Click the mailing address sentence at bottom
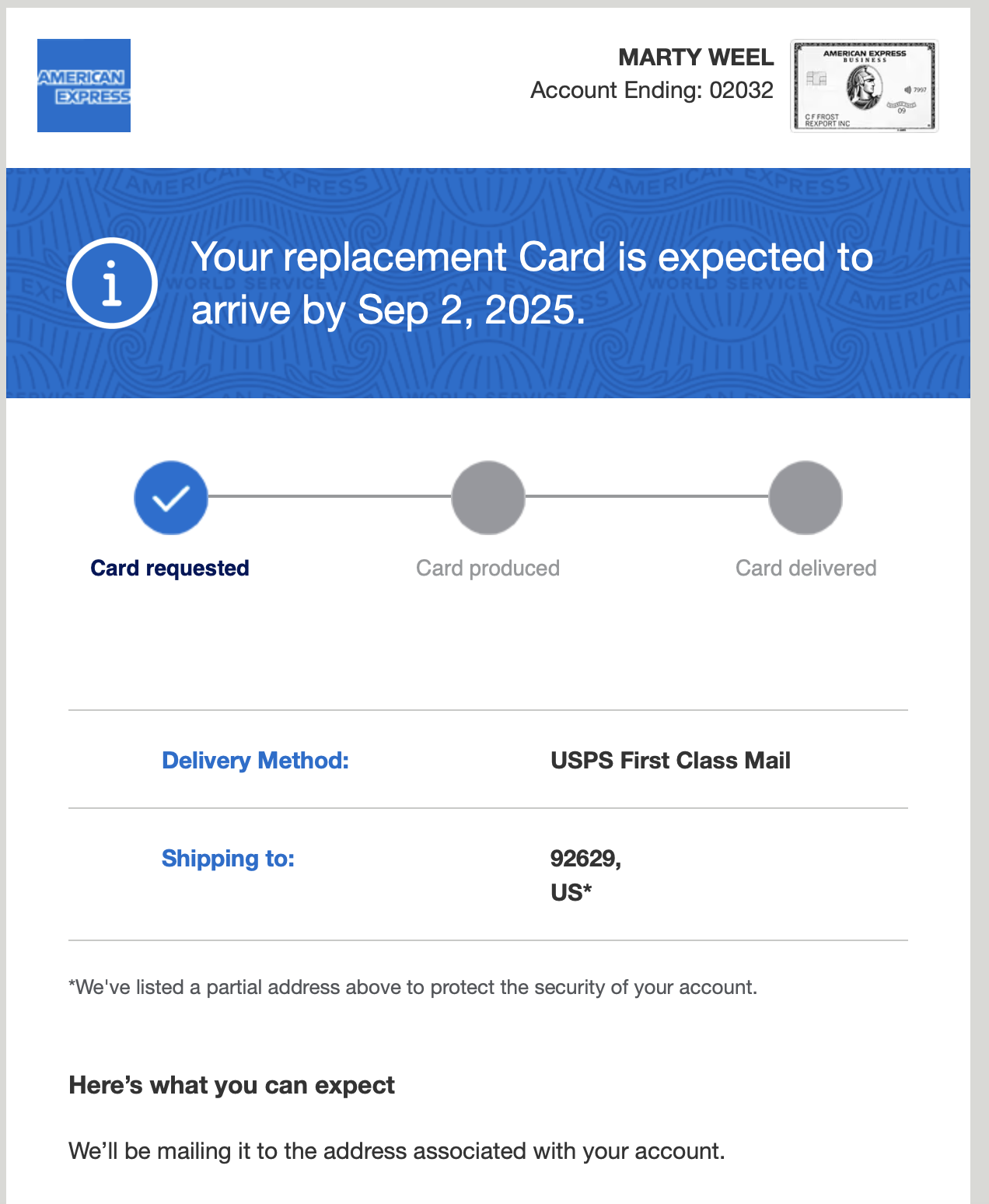 [397, 1151]
